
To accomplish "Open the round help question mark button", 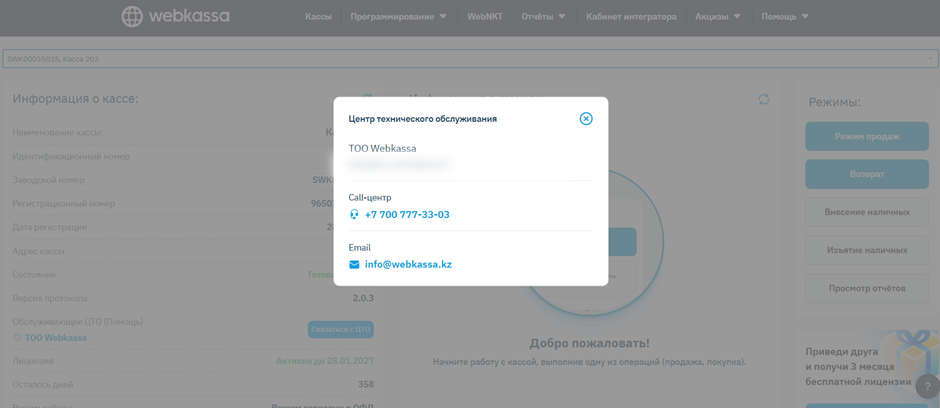I will click(x=927, y=387).
